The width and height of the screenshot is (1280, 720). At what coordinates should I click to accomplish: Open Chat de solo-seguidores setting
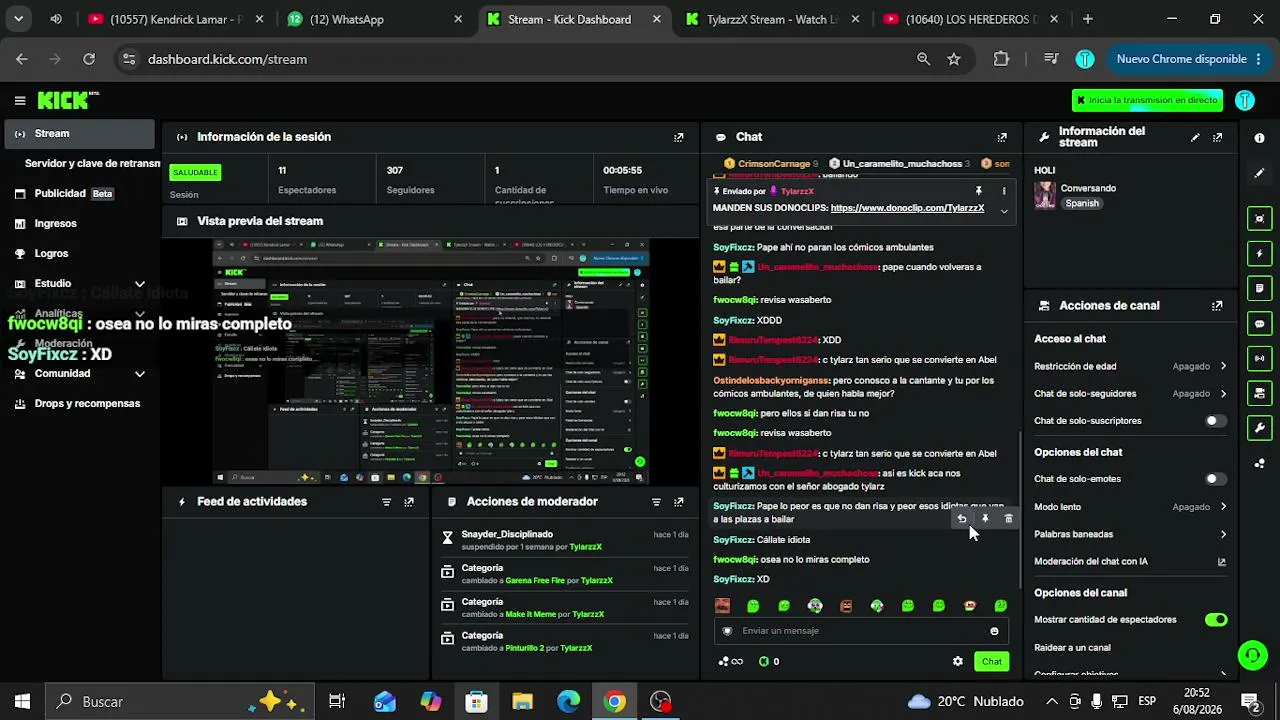pyautogui.click(x=1130, y=394)
